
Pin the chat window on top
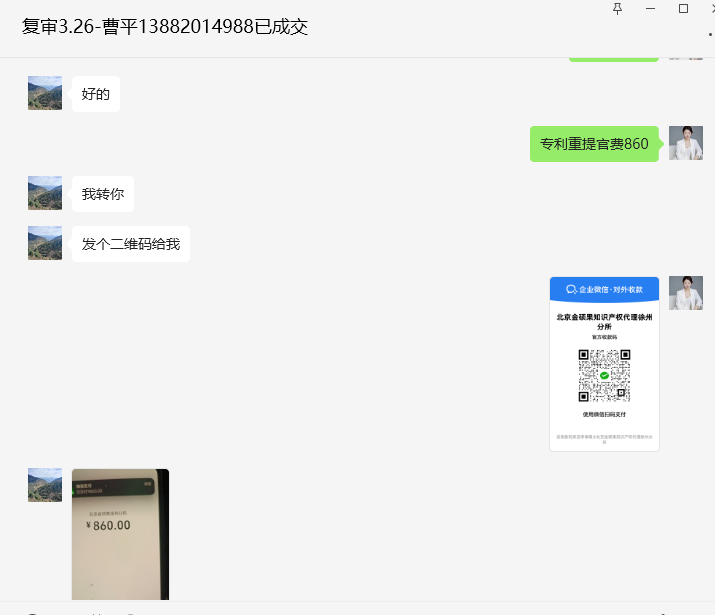click(617, 9)
